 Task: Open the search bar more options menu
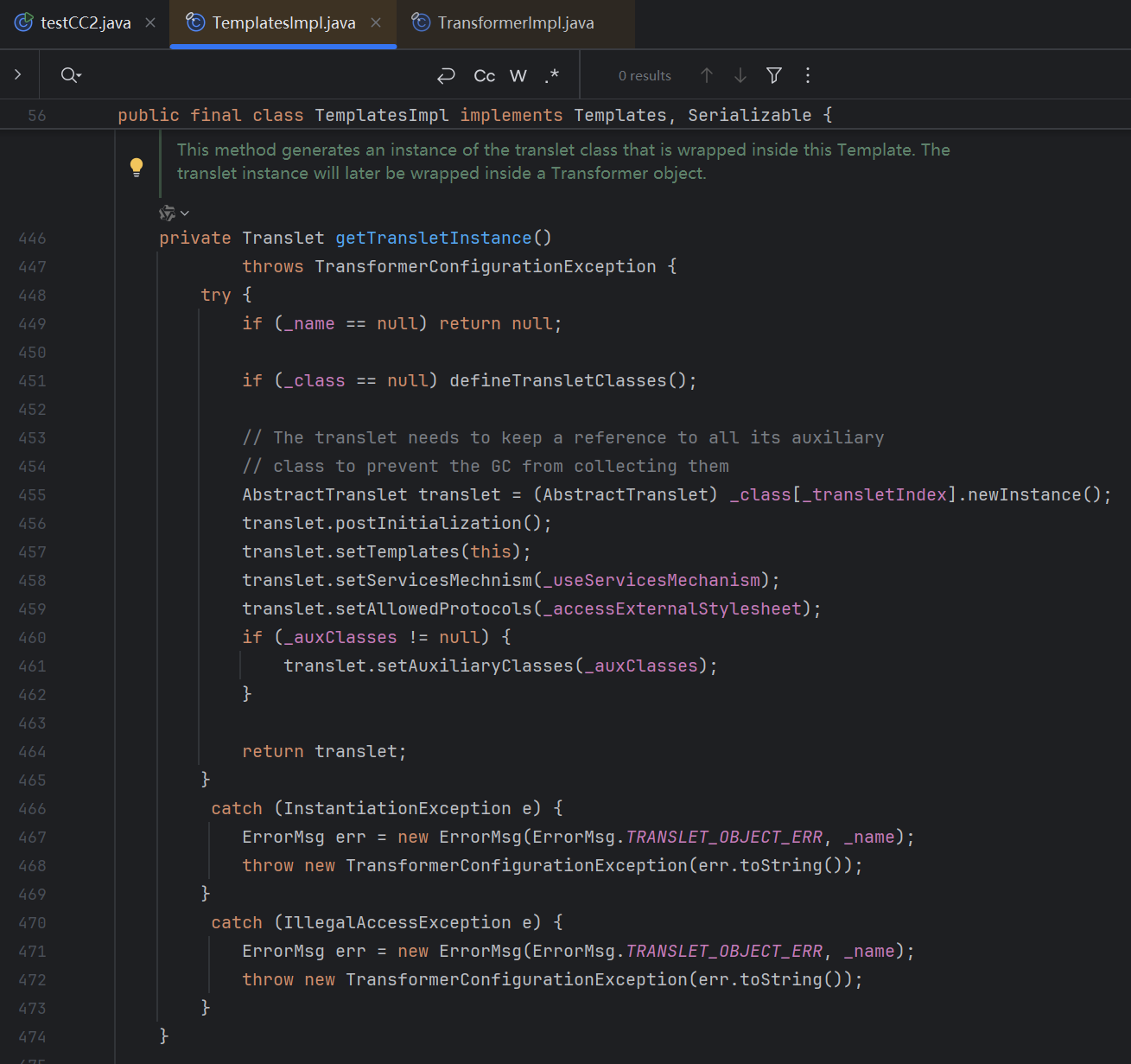(x=808, y=75)
